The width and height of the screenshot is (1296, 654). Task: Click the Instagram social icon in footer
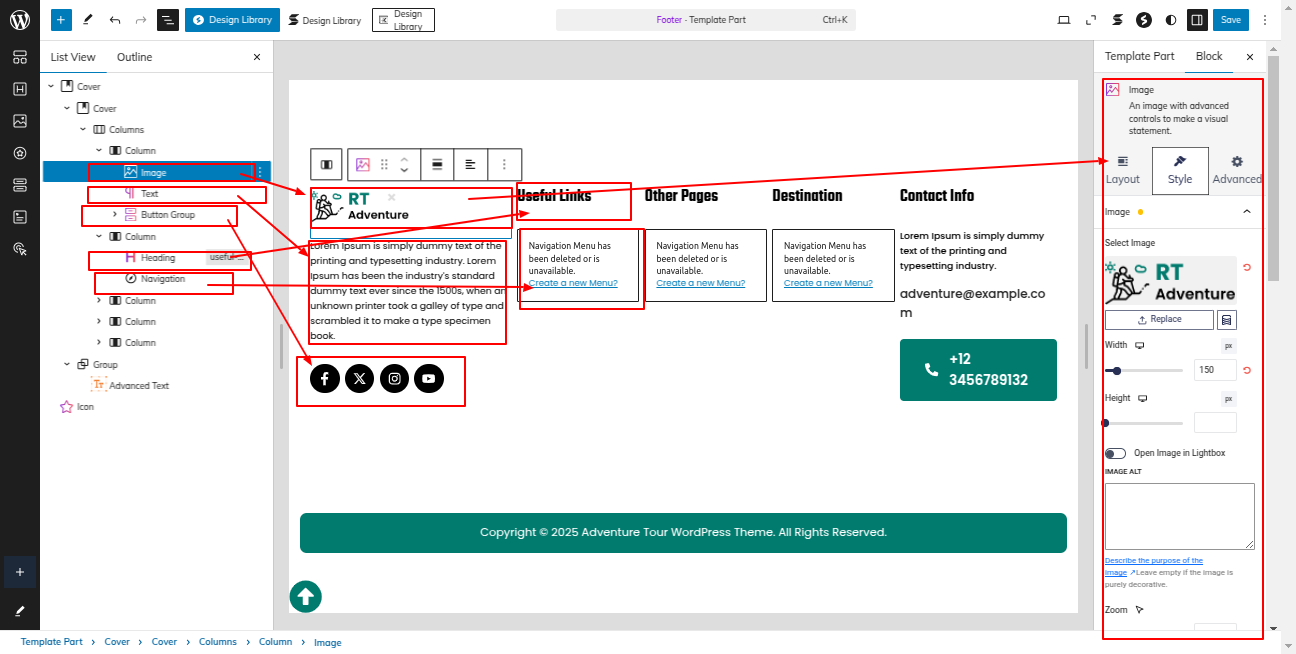pos(394,379)
